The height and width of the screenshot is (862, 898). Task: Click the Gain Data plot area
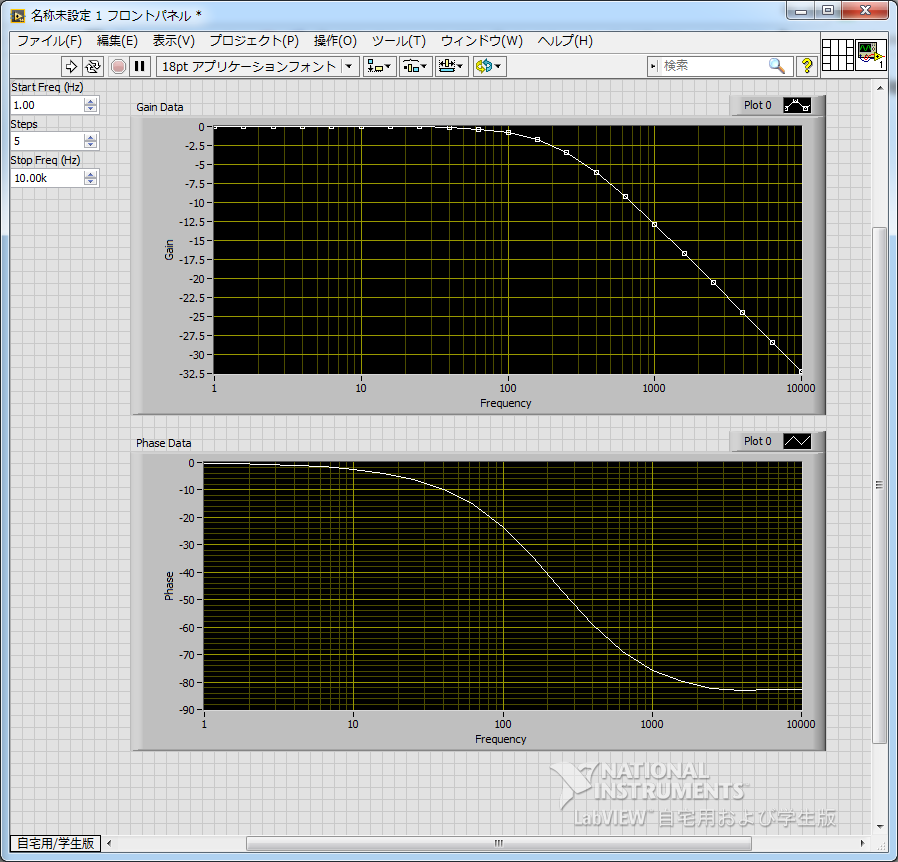tap(508, 250)
